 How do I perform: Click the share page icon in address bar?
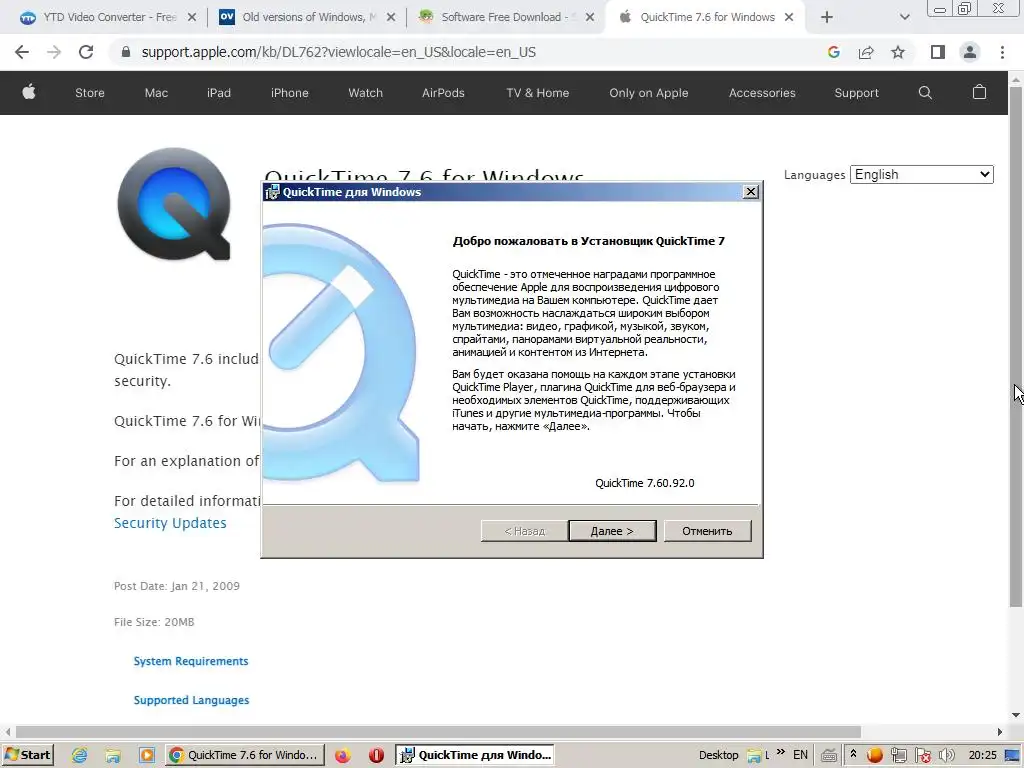tap(866, 52)
